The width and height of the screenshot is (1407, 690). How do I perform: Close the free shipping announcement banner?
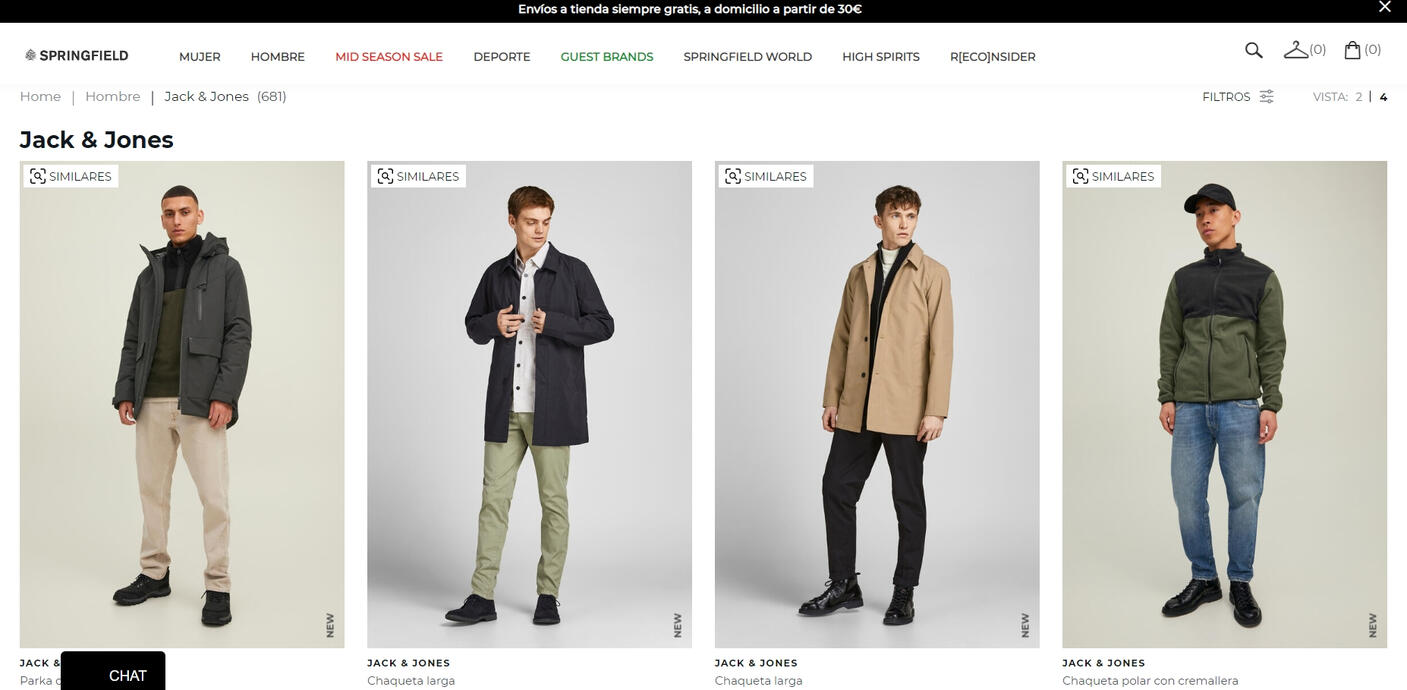click(1385, 7)
